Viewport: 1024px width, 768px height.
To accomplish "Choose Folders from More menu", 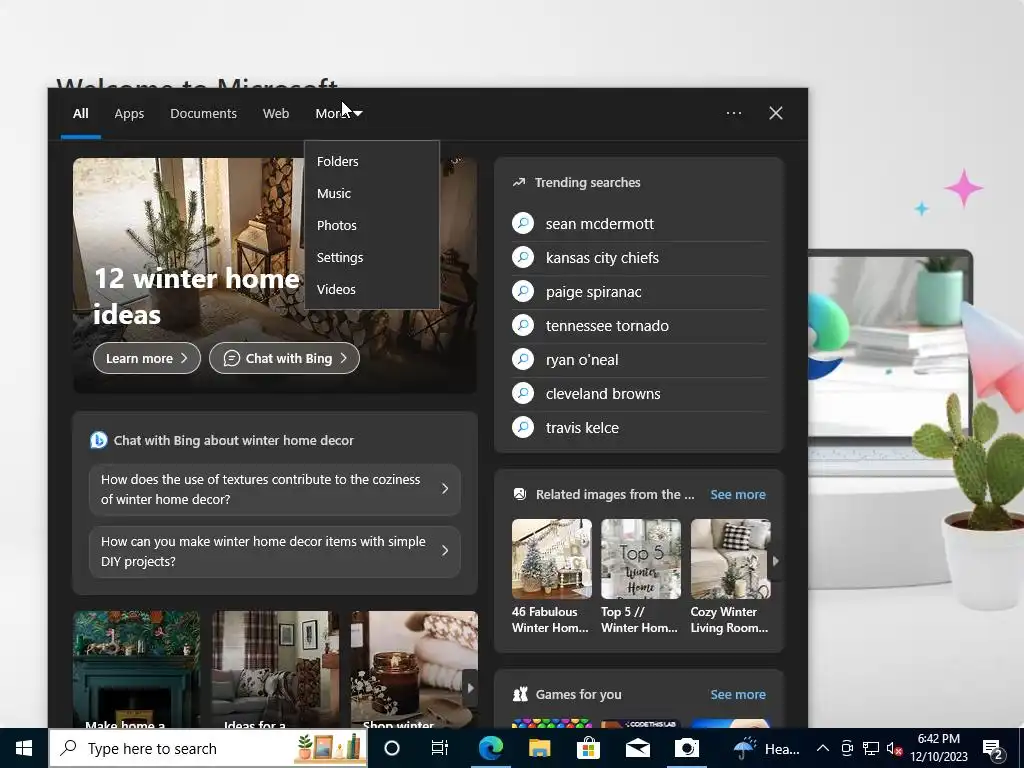I will (372, 161).
